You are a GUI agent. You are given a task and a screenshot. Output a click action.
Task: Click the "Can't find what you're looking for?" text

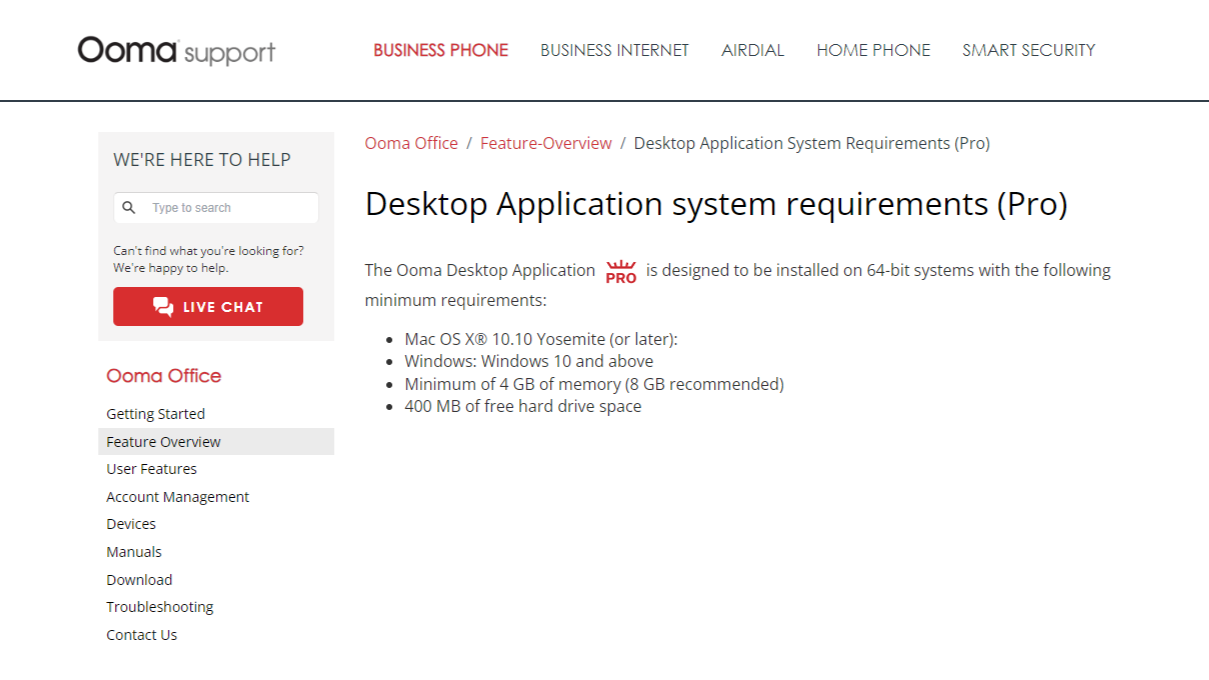click(209, 251)
